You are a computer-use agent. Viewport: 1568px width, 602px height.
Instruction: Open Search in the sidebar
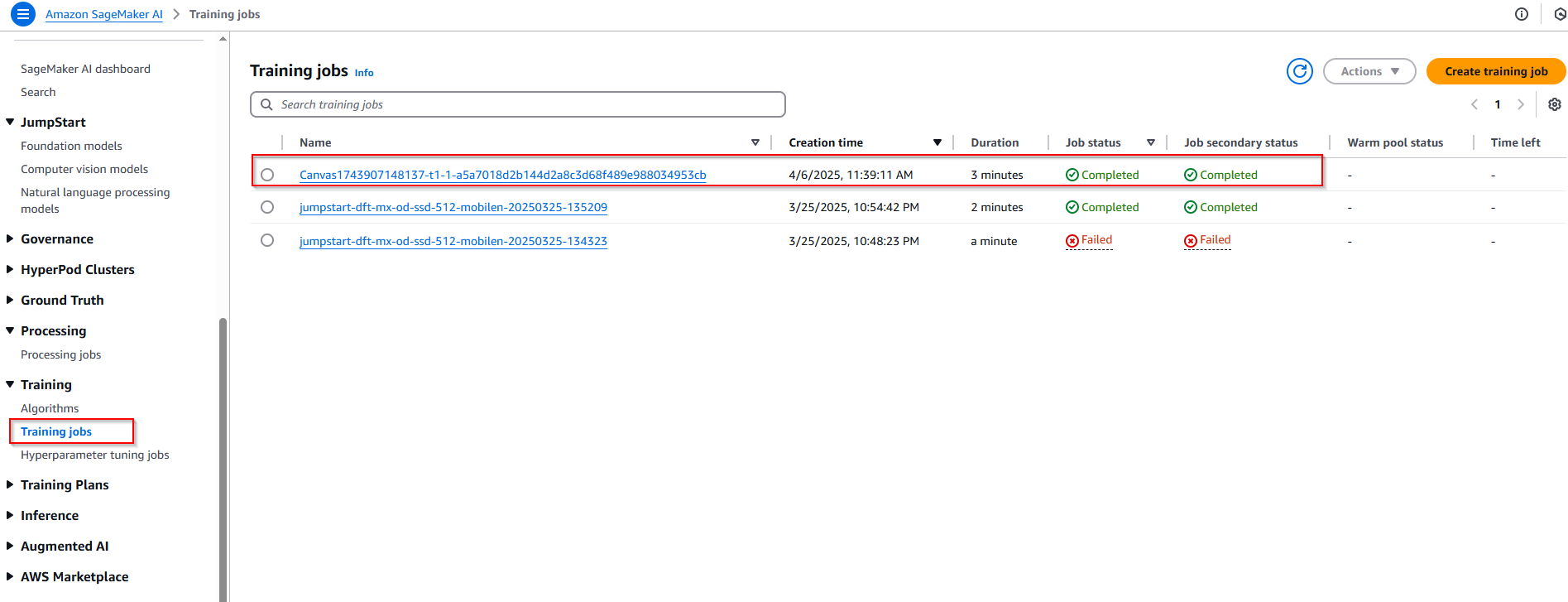[38, 92]
